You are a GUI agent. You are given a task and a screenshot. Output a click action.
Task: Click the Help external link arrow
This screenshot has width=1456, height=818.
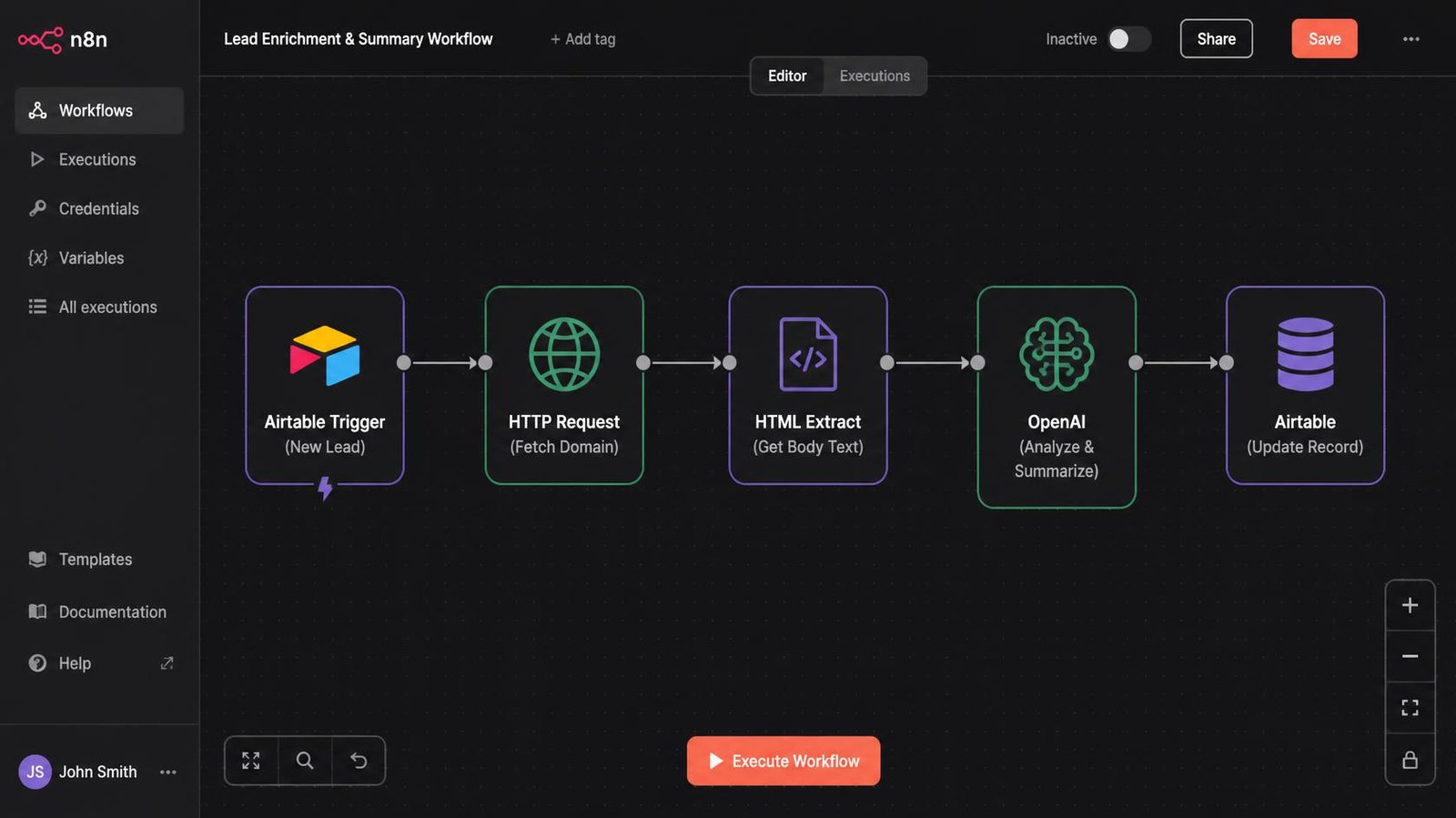point(167,663)
